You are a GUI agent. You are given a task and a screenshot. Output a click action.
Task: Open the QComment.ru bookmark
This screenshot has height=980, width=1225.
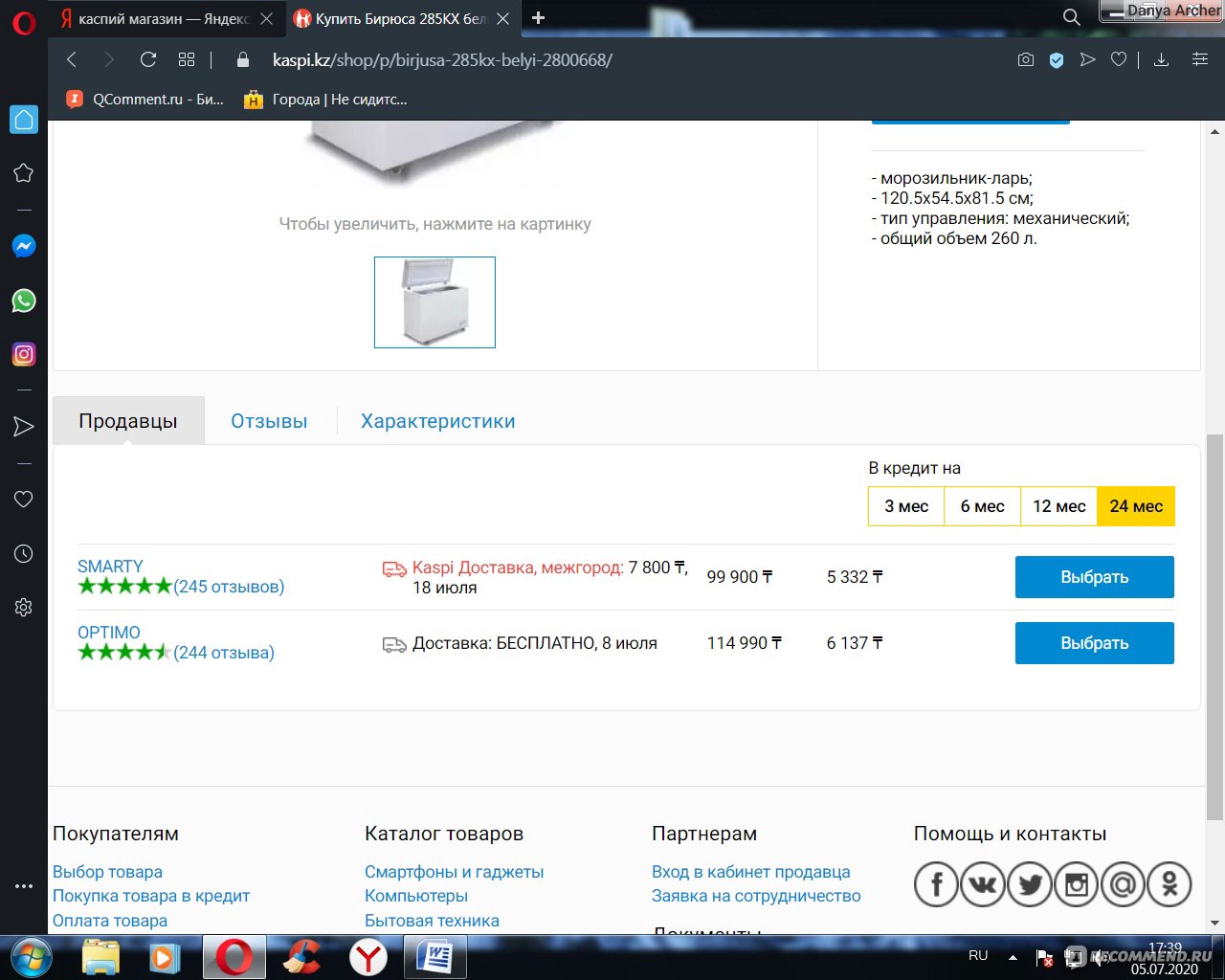pos(145,99)
